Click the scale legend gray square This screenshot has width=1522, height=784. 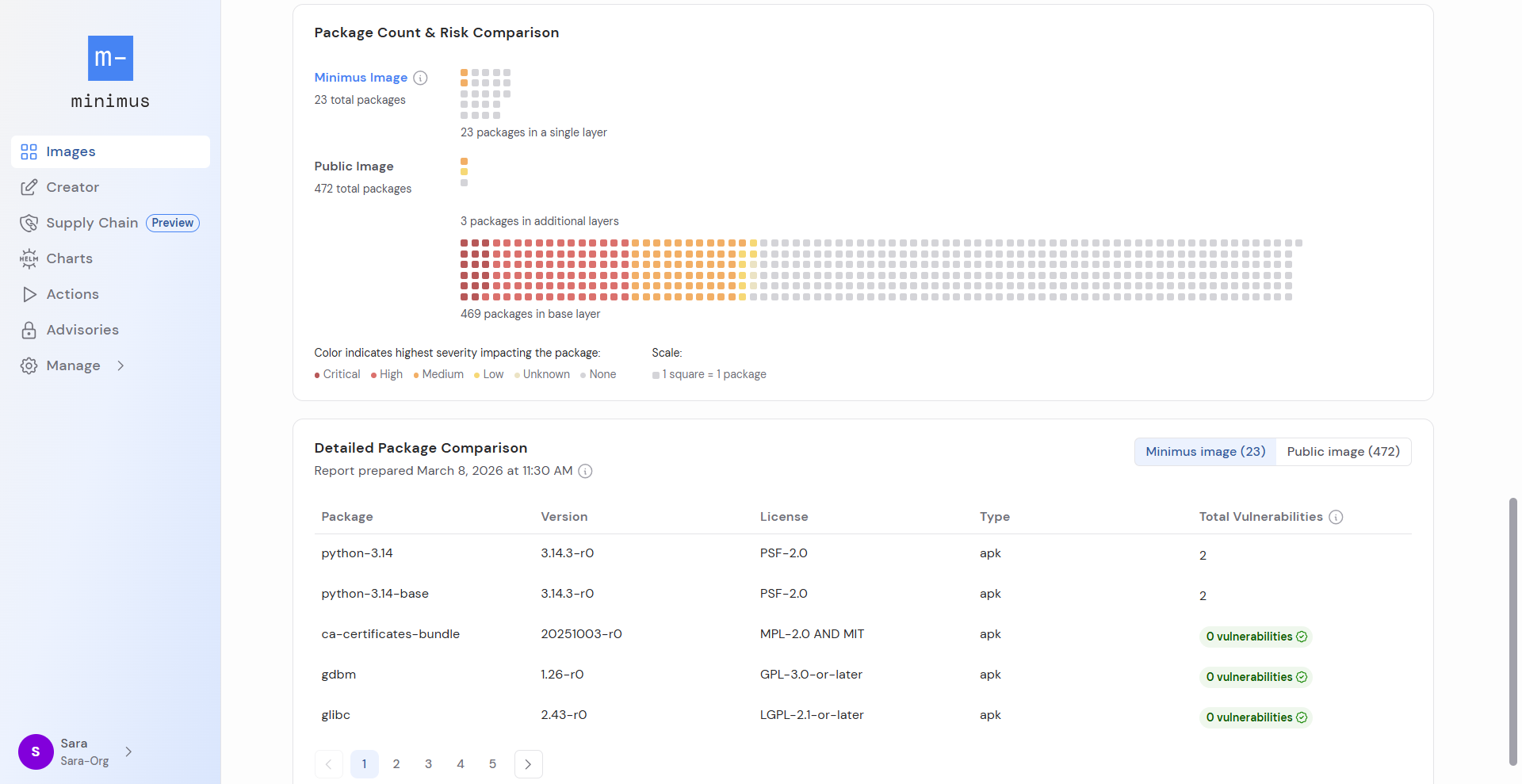tap(656, 375)
